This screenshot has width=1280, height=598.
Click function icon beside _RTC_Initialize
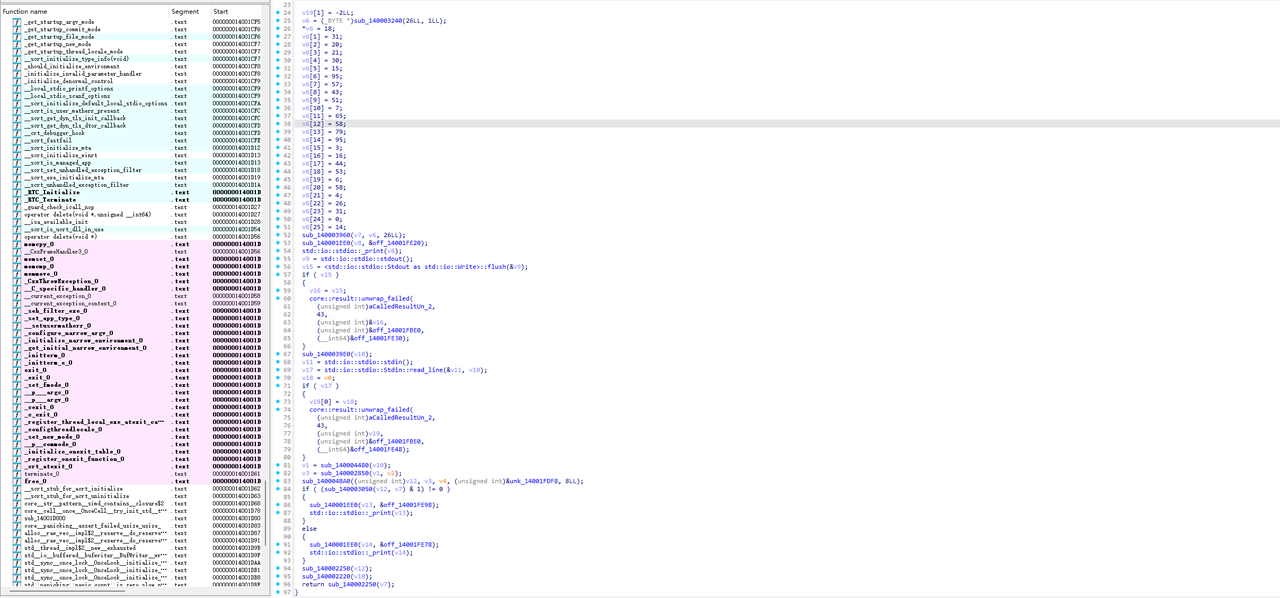click(17, 192)
